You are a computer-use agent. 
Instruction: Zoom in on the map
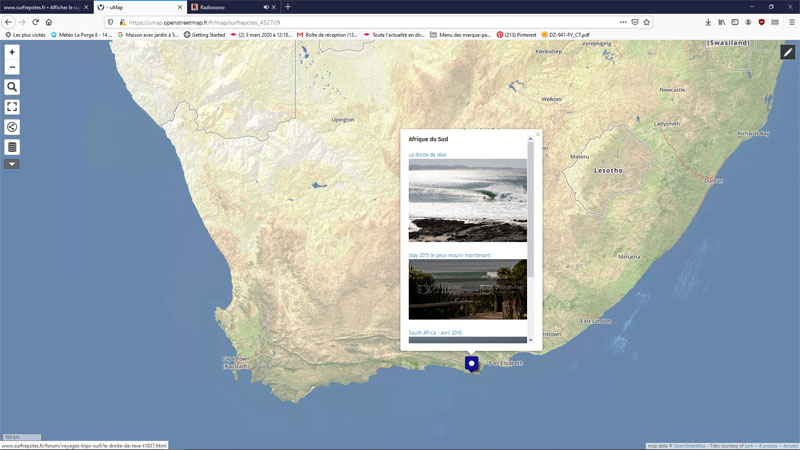coord(12,52)
